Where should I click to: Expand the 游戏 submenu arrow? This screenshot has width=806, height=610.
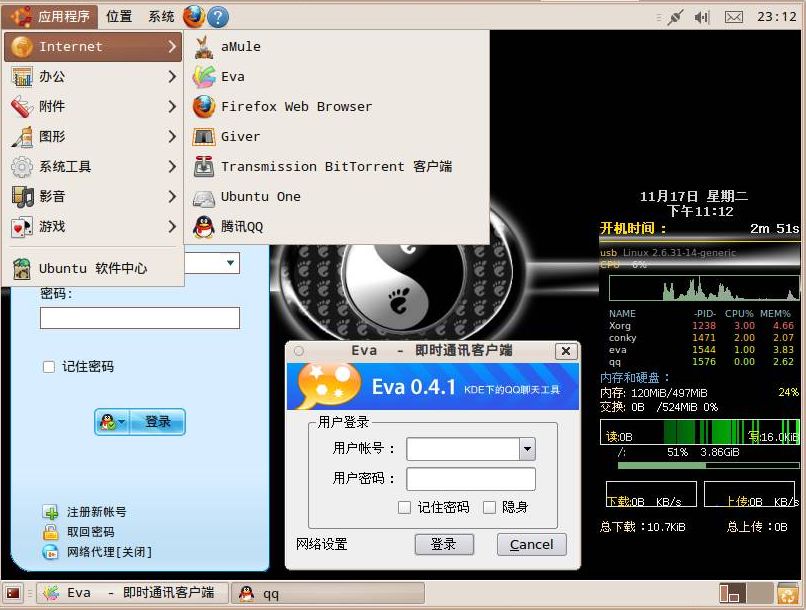[172, 227]
